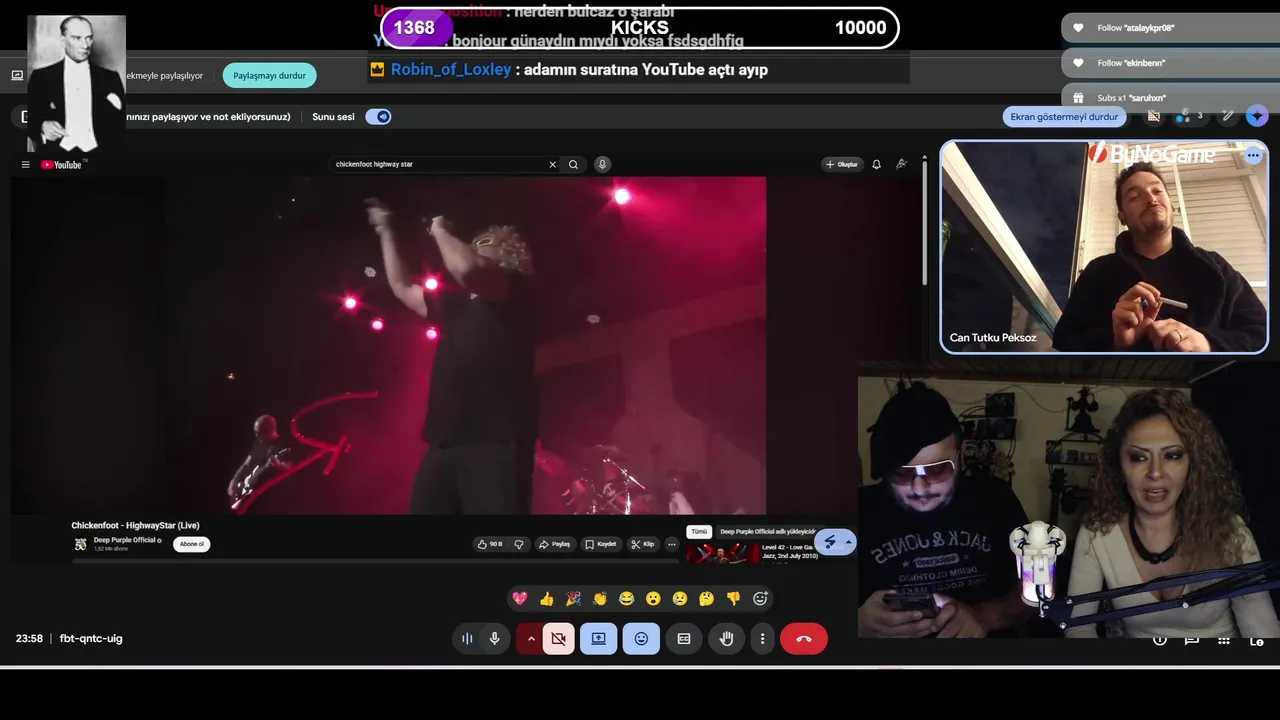Start YouTube voice search with microphone
The image size is (1280, 720).
(602, 165)
